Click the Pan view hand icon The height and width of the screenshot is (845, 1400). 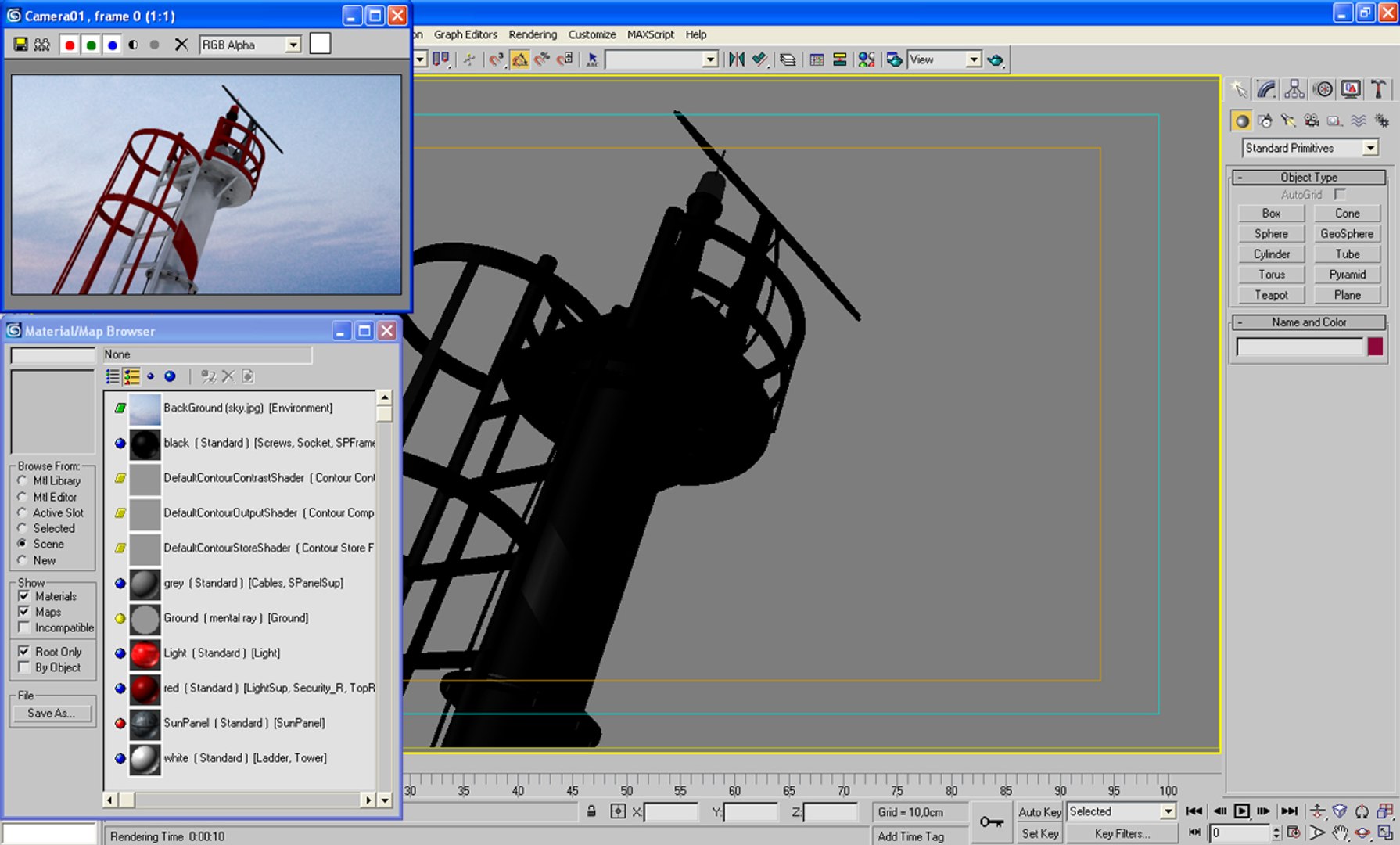[1341, 832]
